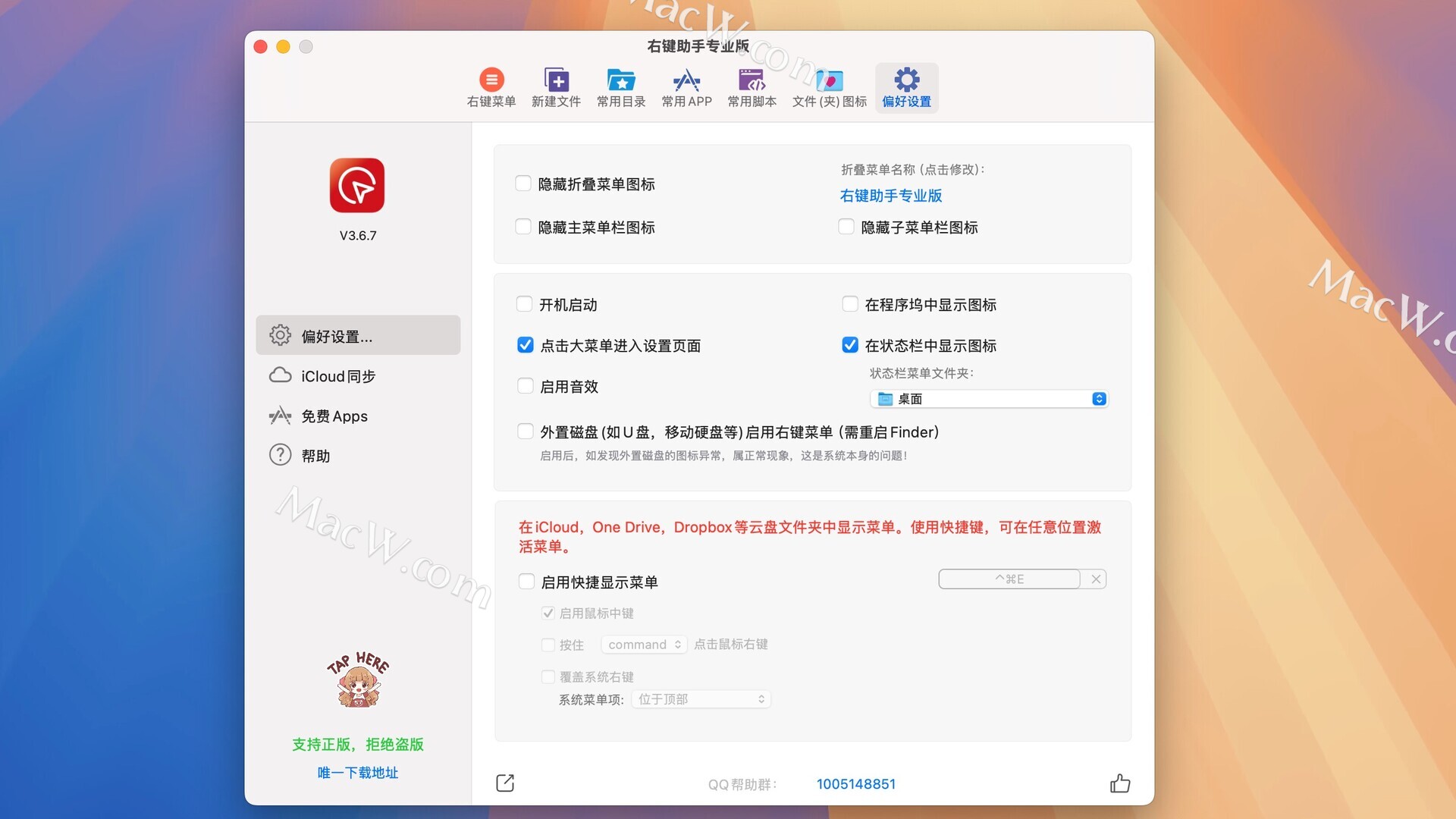
Task: Open the 新建文件 toolbar tab
Action: tap(556, 88)
